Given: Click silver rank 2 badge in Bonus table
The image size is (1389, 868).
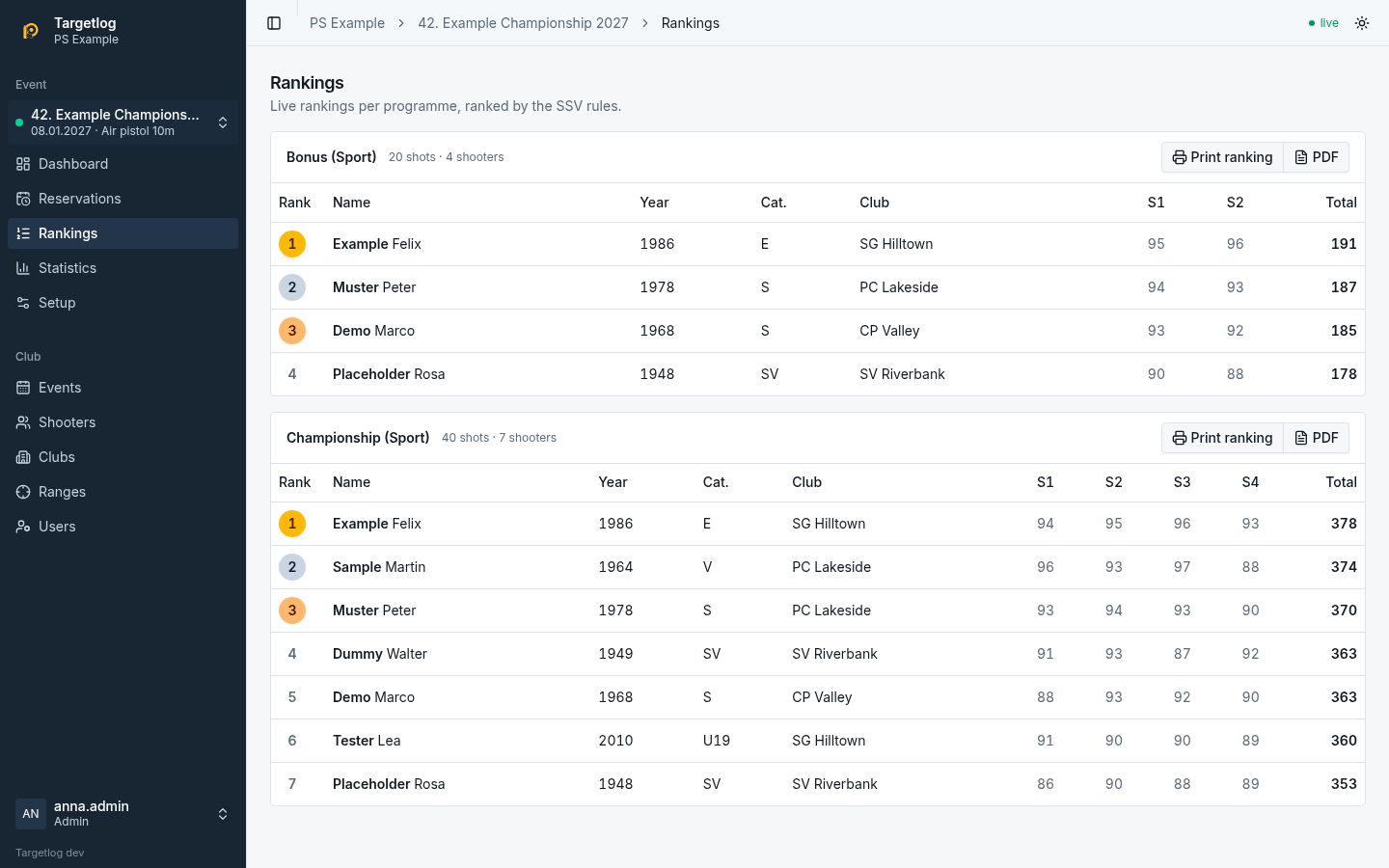Looking at the screenshot, I should click(x=292, y=287).
